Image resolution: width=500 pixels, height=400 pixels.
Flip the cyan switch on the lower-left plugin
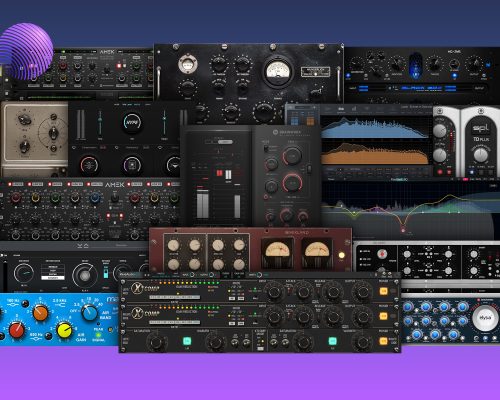(106, 273)
